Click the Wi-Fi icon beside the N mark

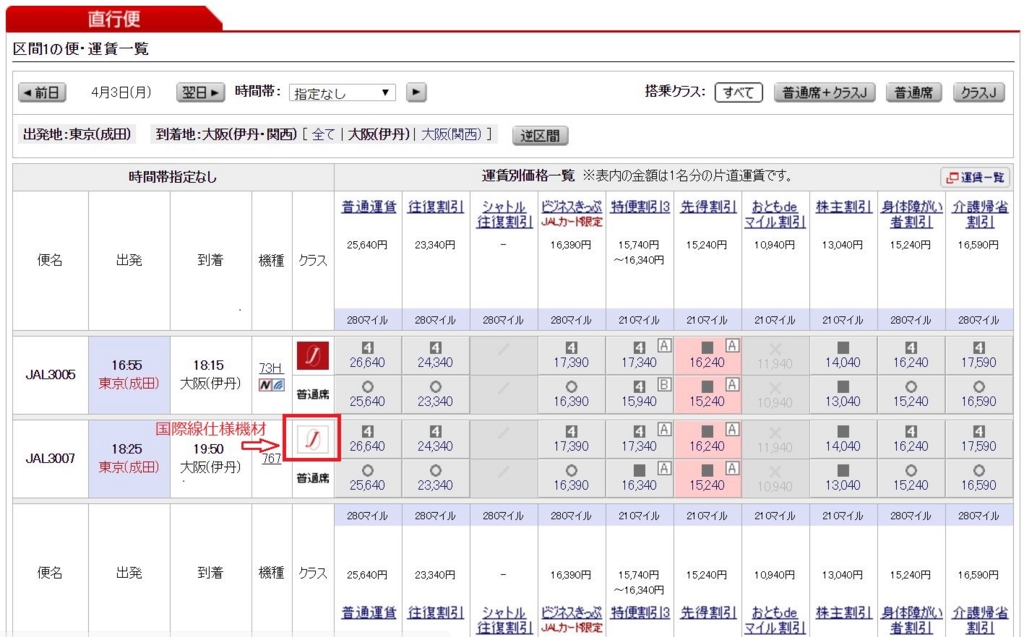[278, 385]
